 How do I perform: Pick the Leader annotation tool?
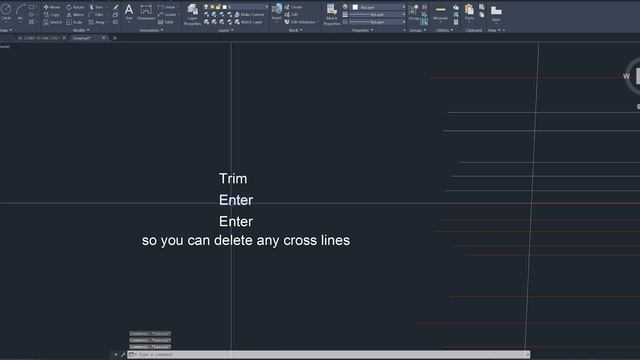[167, 15]
